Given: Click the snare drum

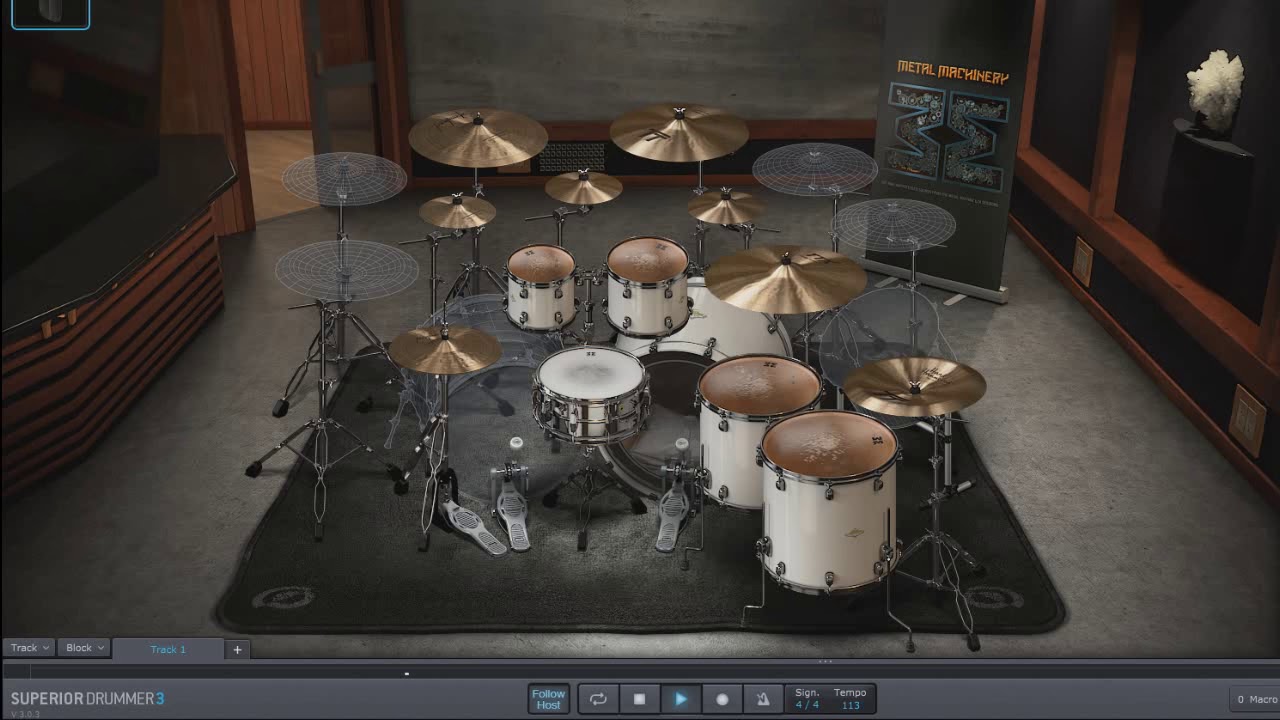Looking at the screenshot, I should [x=592, y=393].
